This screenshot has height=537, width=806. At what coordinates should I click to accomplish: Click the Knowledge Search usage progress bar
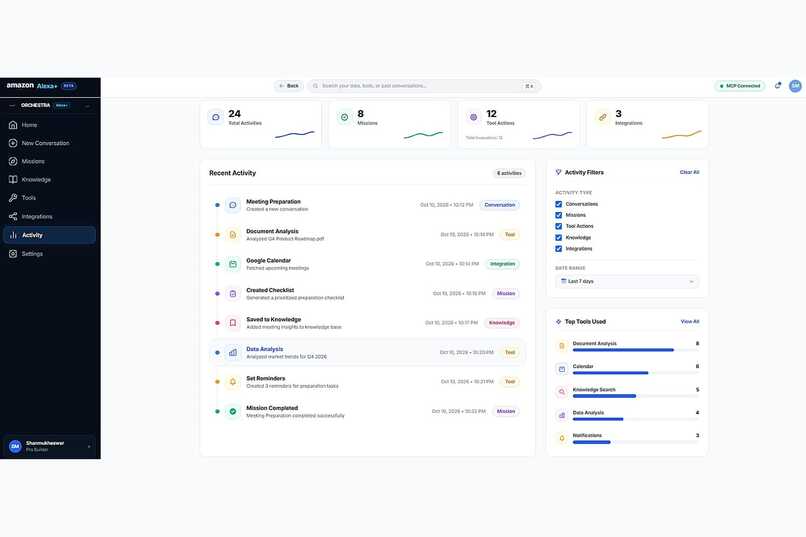[636, 396]
